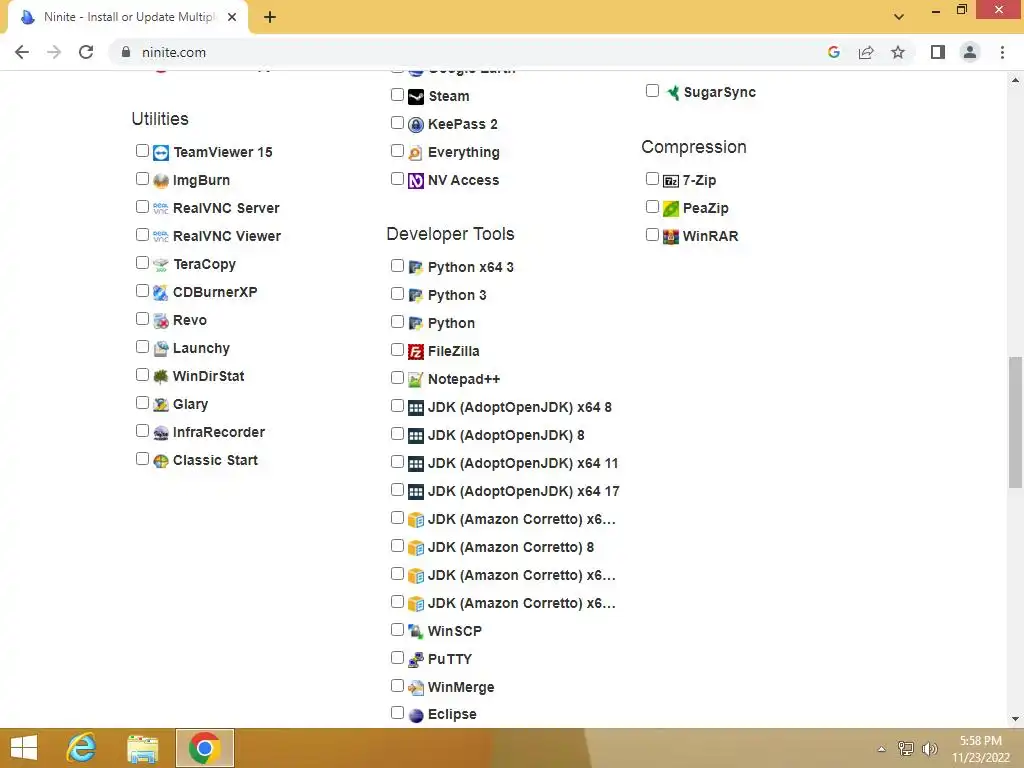The width and height of the screenshot is (1024, 768).
Task: Check the InfraRecorder checkbox
Action: click(x=142, y=431)
